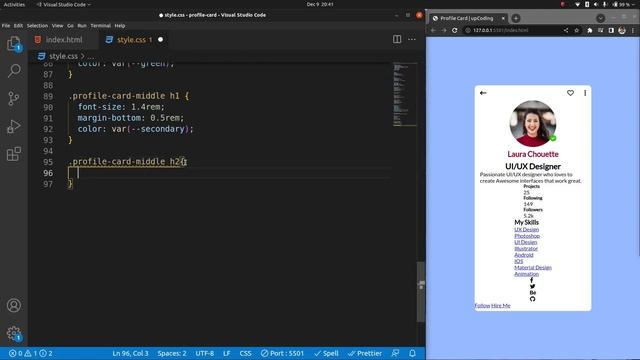The image size is (640, 360).
Task: Open the browser extensions puzzle icon
Action: 590,30
